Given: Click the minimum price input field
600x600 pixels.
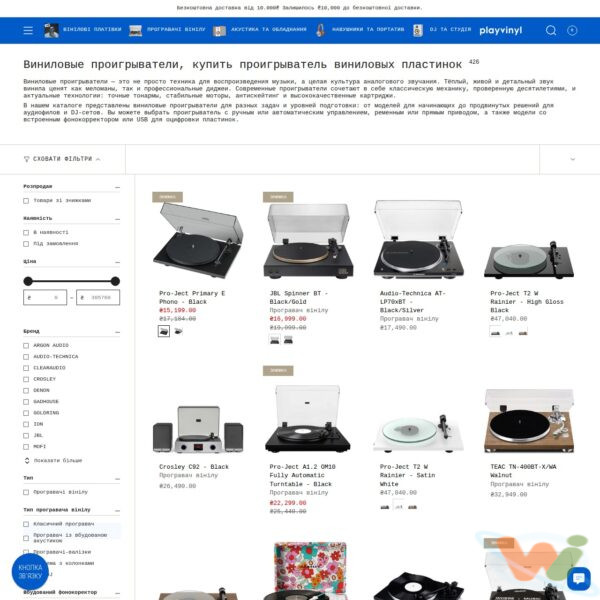Looking at the screenshot, I should (45, 297).
